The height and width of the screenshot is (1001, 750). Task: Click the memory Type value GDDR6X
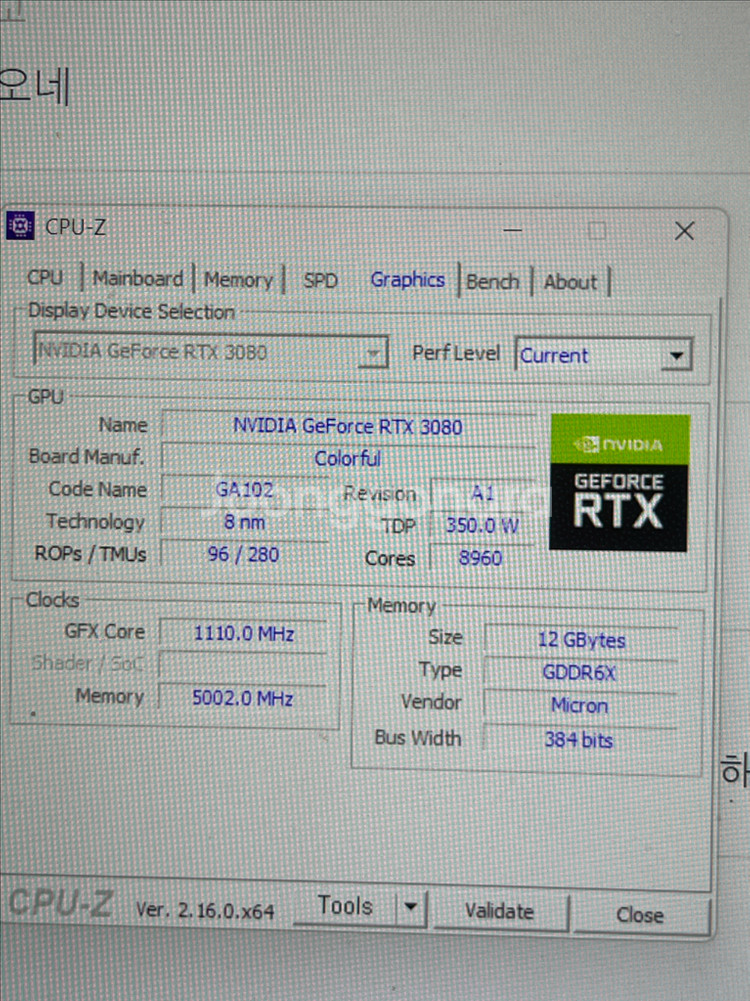pyautogui.click(x=580, y=673)
